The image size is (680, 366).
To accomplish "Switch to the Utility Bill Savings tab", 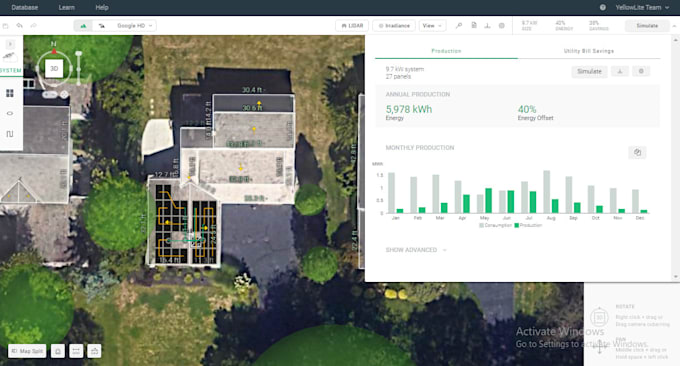I will point(589,51).
